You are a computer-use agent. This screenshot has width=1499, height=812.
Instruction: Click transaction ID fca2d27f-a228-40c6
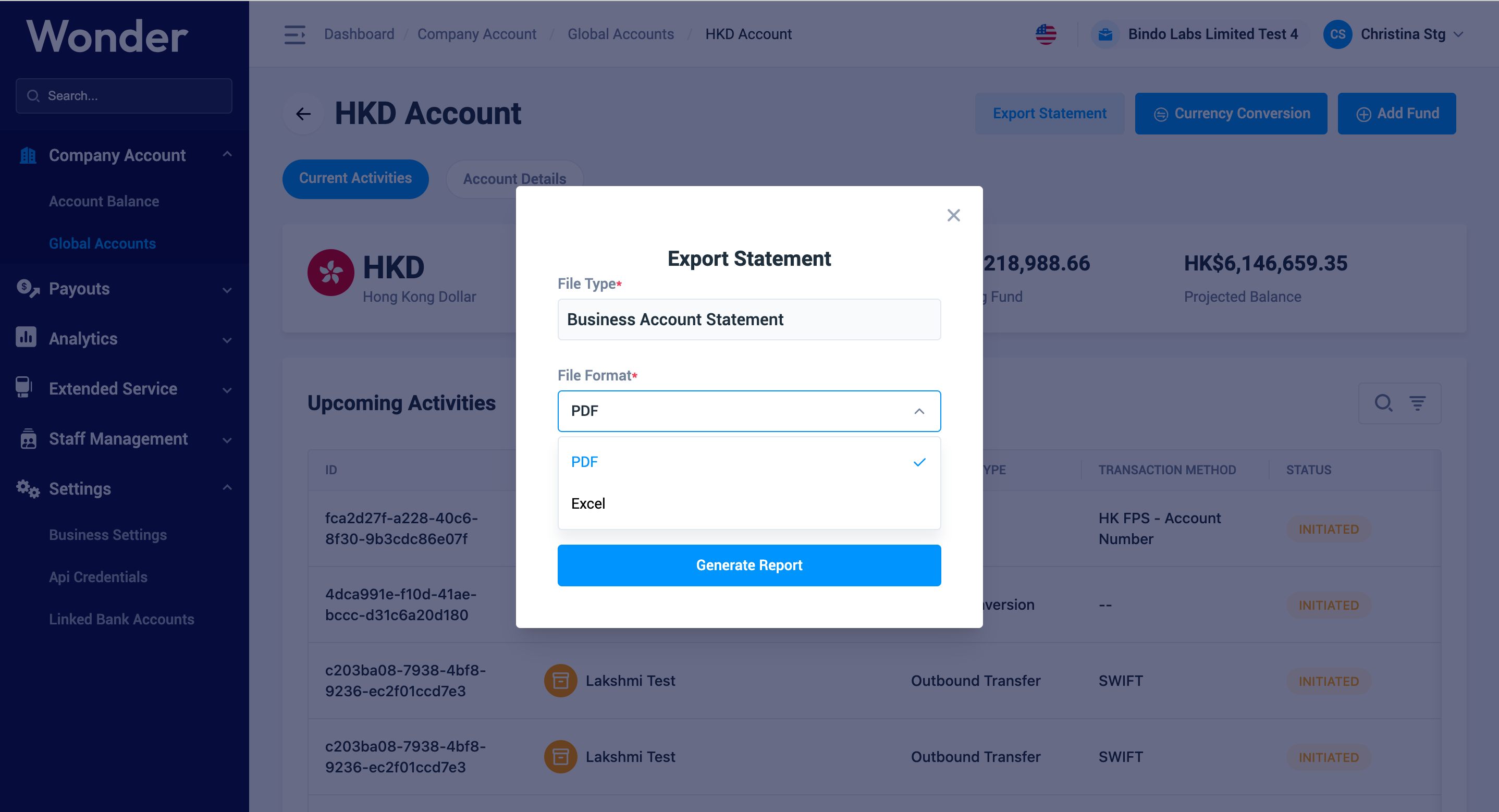click(x=401, y=528)
